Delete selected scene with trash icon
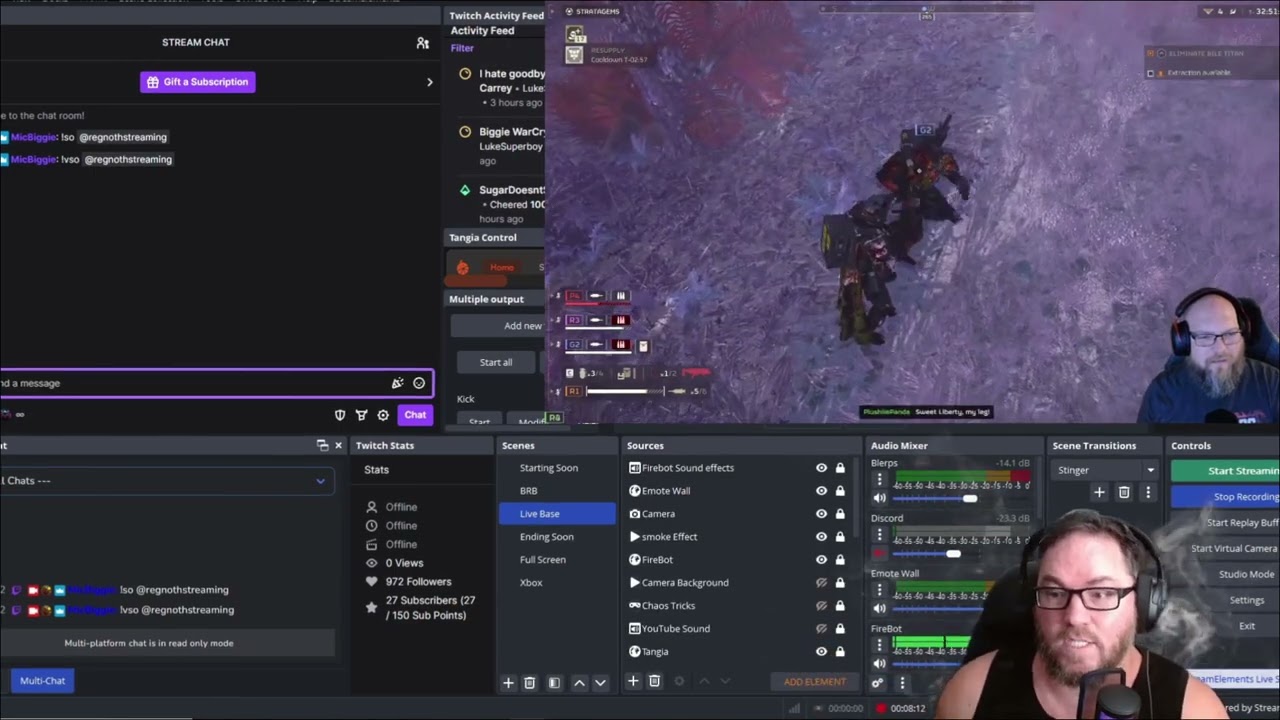Screen dimensions: 1280x720 point(530,683)
